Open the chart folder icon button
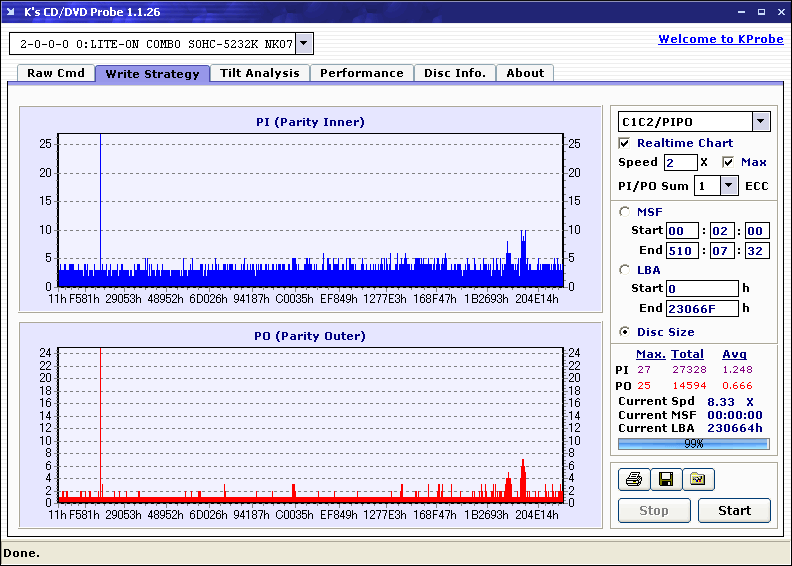Viewport: 792px width, 566px height. pos(698,479)
